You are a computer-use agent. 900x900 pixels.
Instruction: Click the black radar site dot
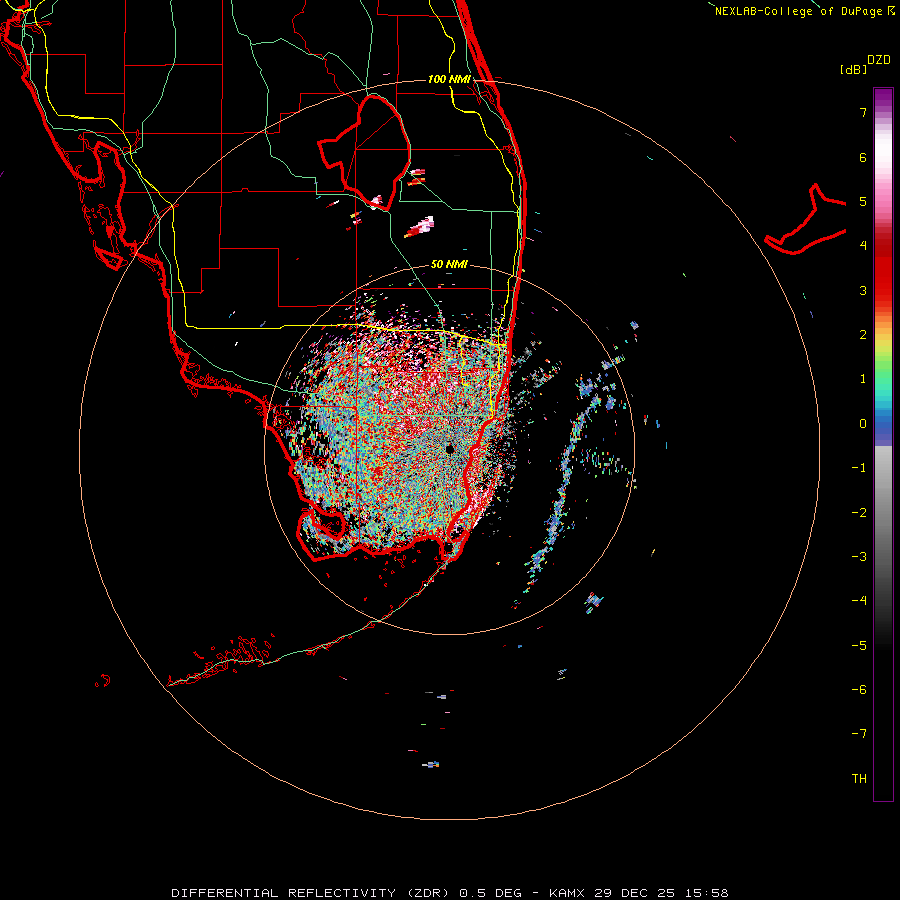click(x=449, y=449)
